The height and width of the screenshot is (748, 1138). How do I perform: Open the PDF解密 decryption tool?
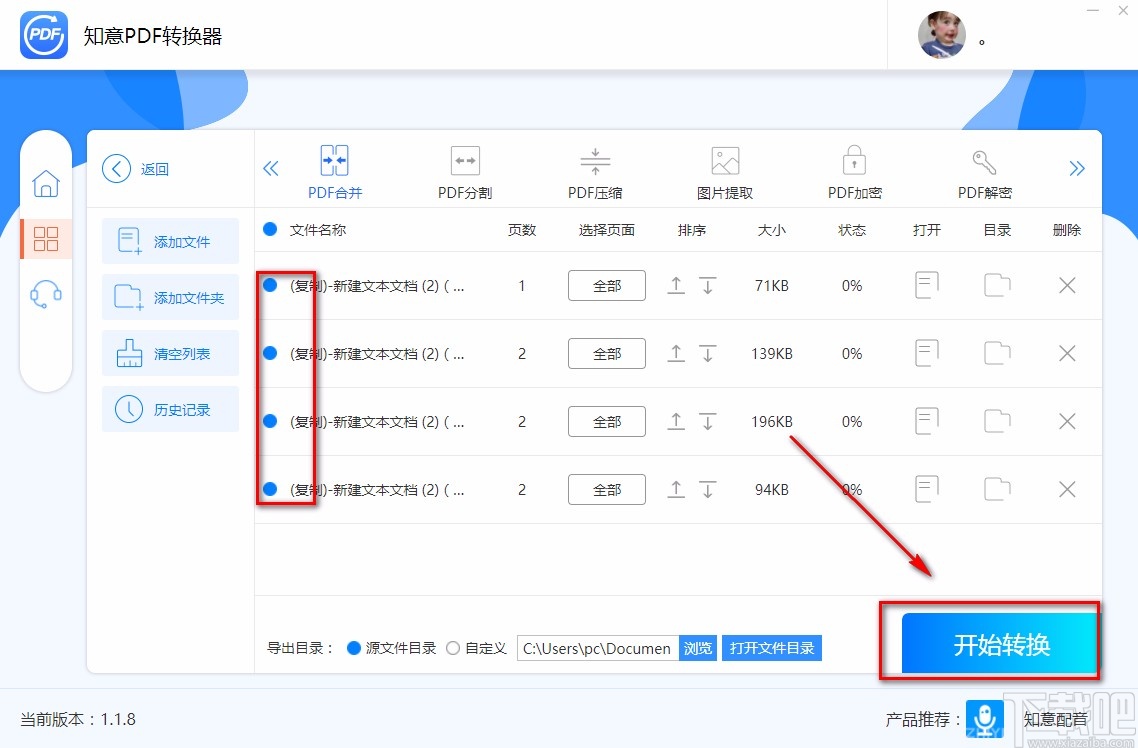point(984,170)
